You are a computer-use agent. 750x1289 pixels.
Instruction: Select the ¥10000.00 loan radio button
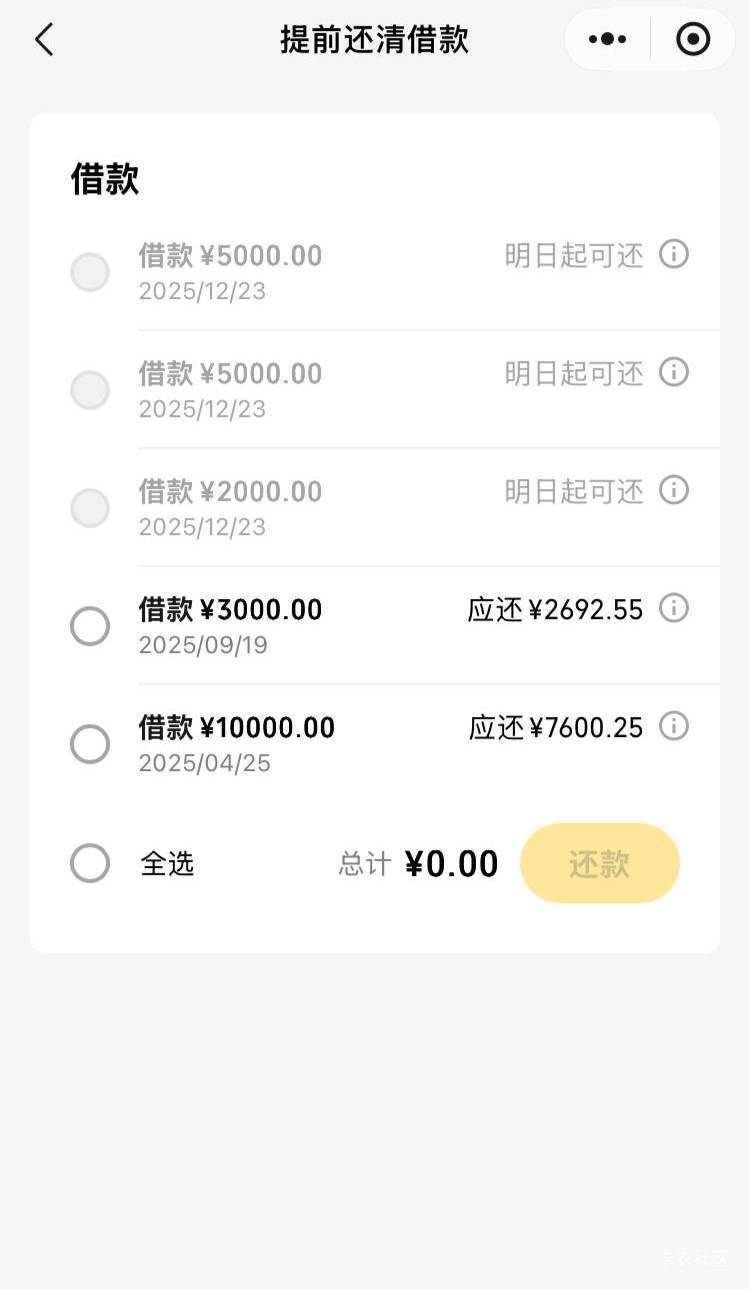point(90,745)
